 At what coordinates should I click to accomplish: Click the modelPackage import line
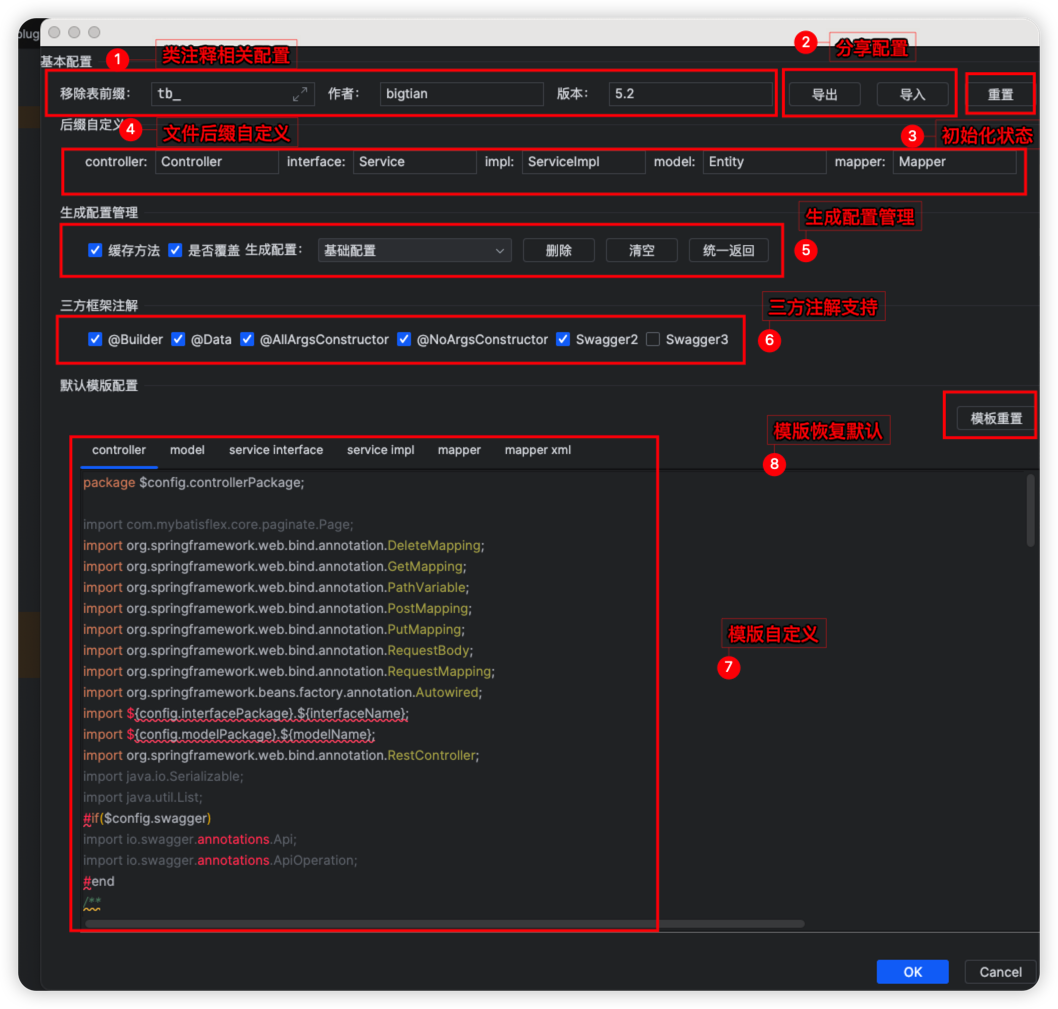[229, 734]
